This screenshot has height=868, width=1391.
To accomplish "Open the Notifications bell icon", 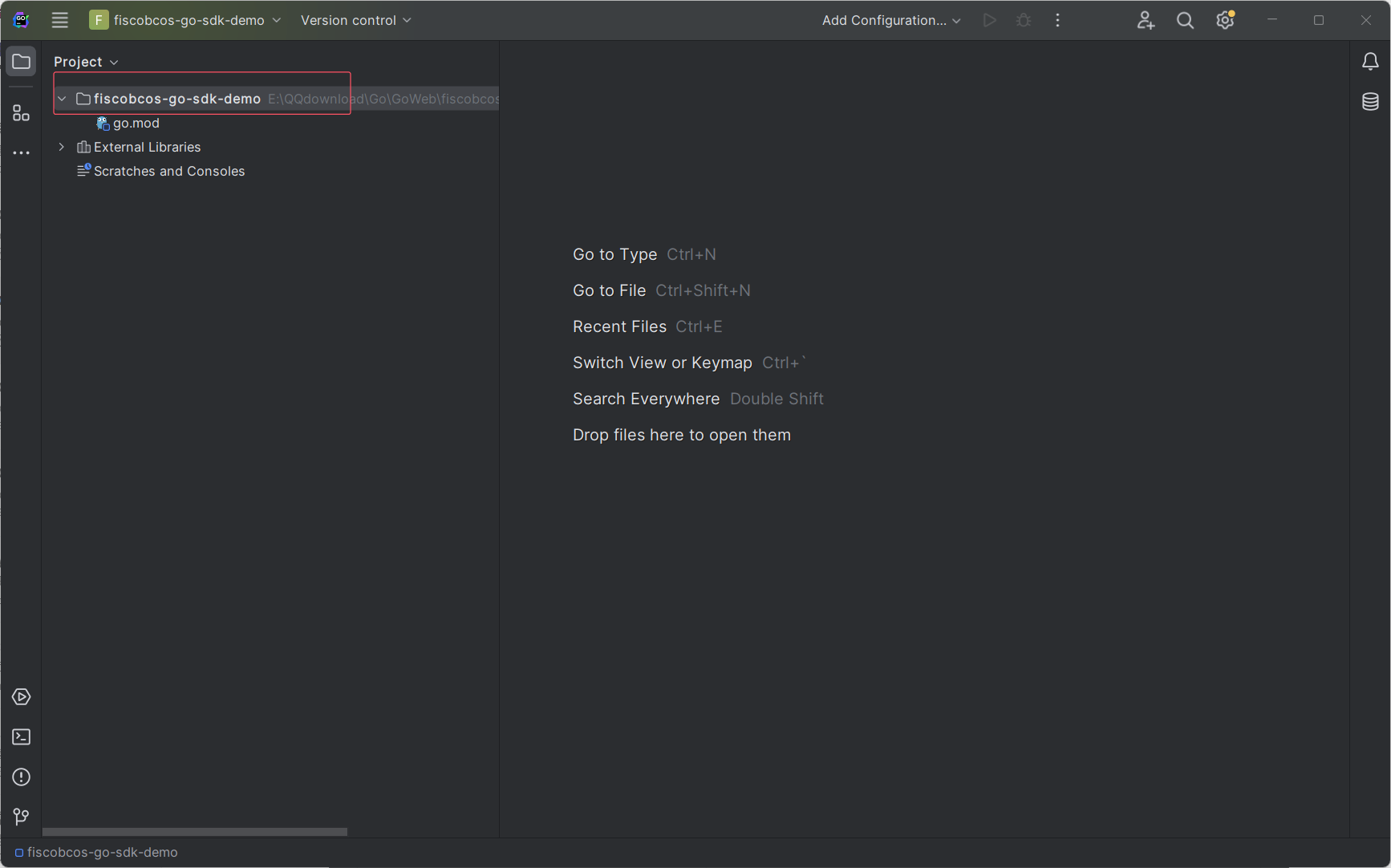I will pyautogui.click(x=1370, y=62).
